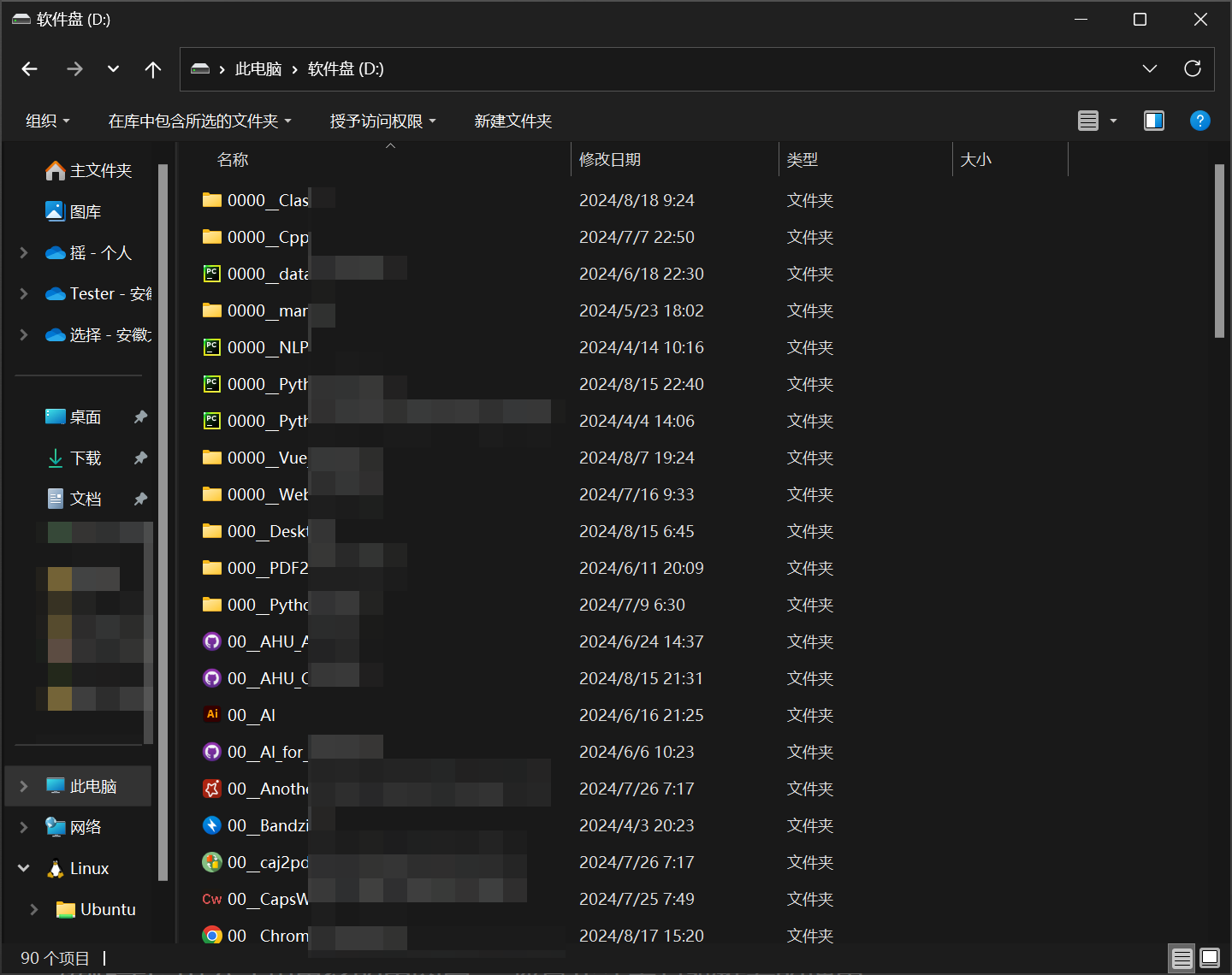Sort by 大小 column header

[1010, 160]
